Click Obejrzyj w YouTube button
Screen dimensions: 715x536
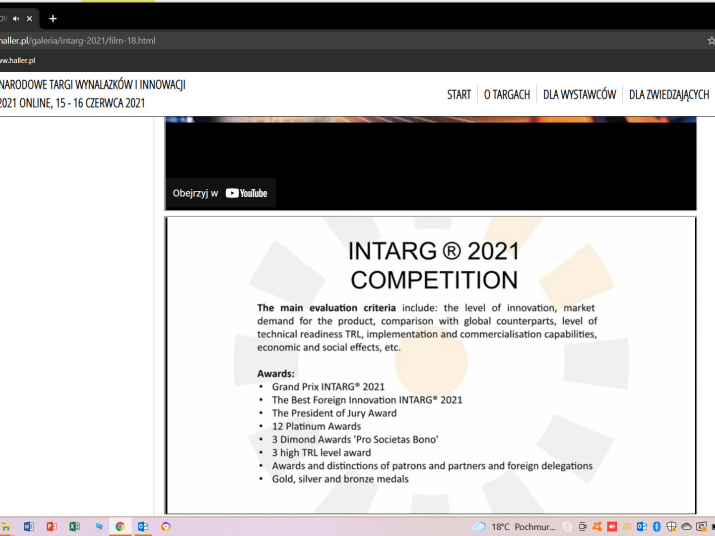[220, 193]
